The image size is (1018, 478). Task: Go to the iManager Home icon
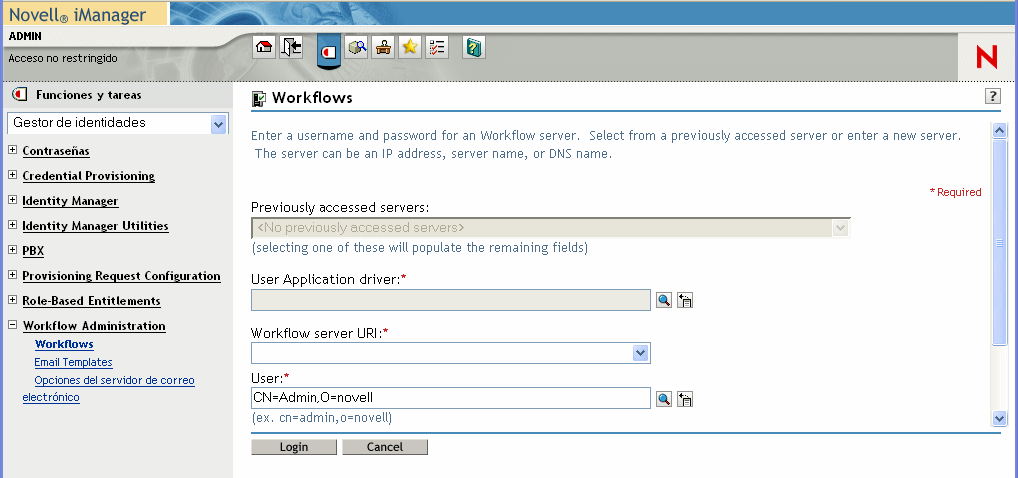click(264, 47)
